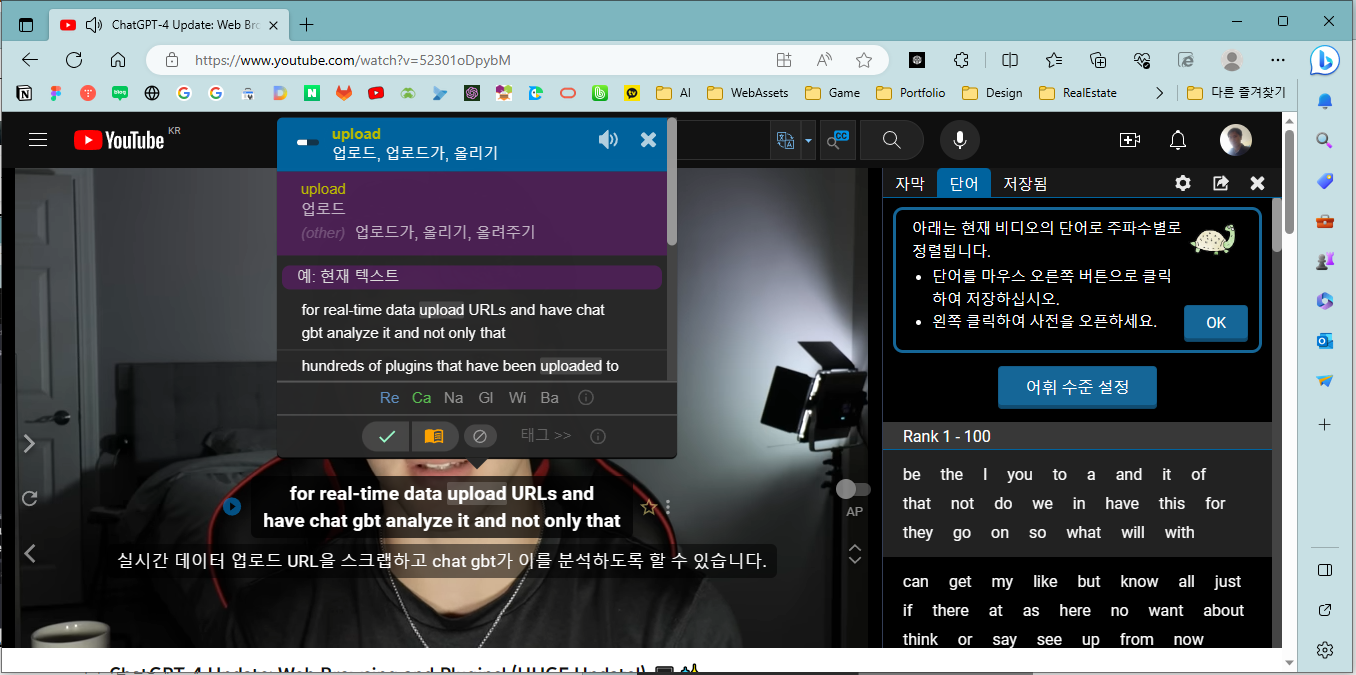The width and height of the screenshot is (1356, 675).
Task: Open the Figma bookmark icon
Action: pos(56,93)
